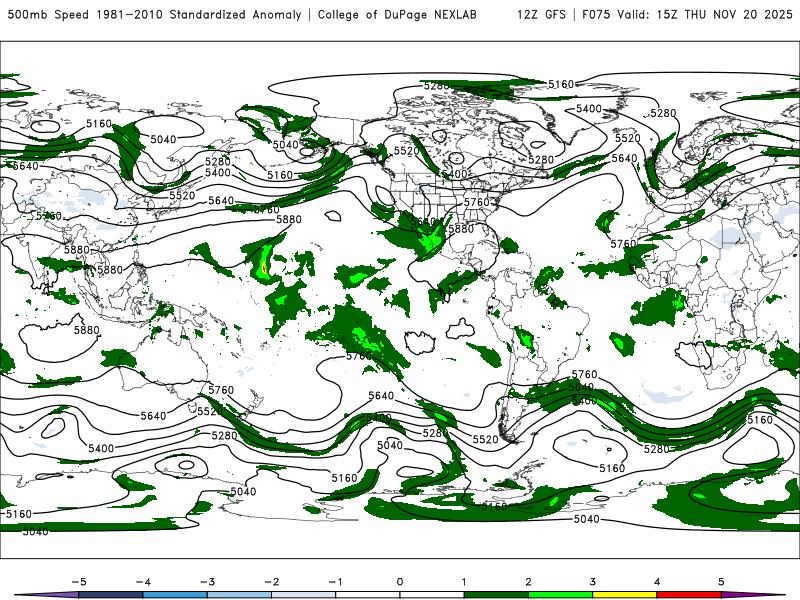Click the "College of DuPage NEXLAB" text
The image size is (800, 600).
click(x=397, y=14)
